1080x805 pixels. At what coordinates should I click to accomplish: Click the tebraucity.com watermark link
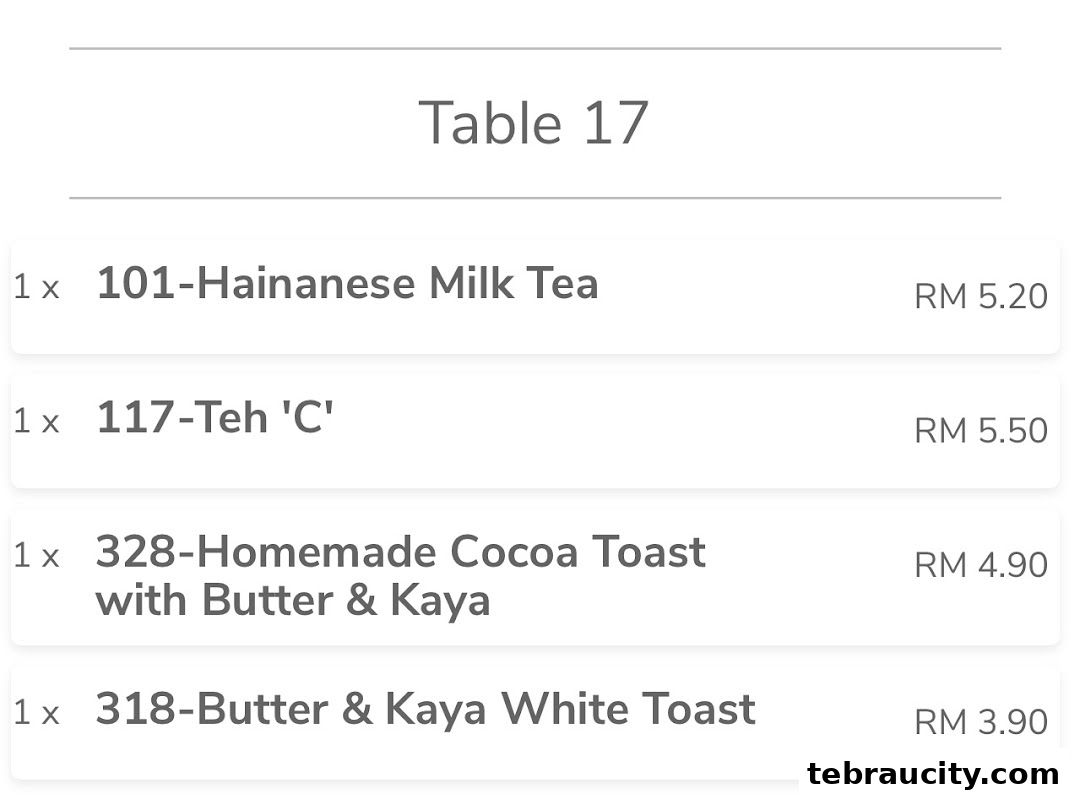(932, 774)
